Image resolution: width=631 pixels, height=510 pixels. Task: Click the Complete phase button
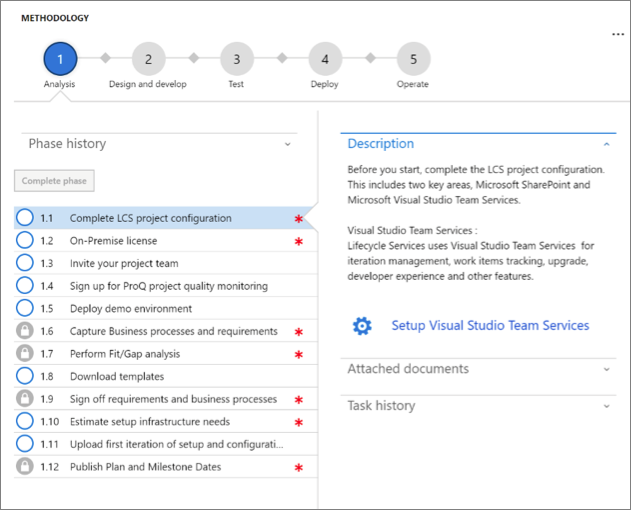pos(54,181)
